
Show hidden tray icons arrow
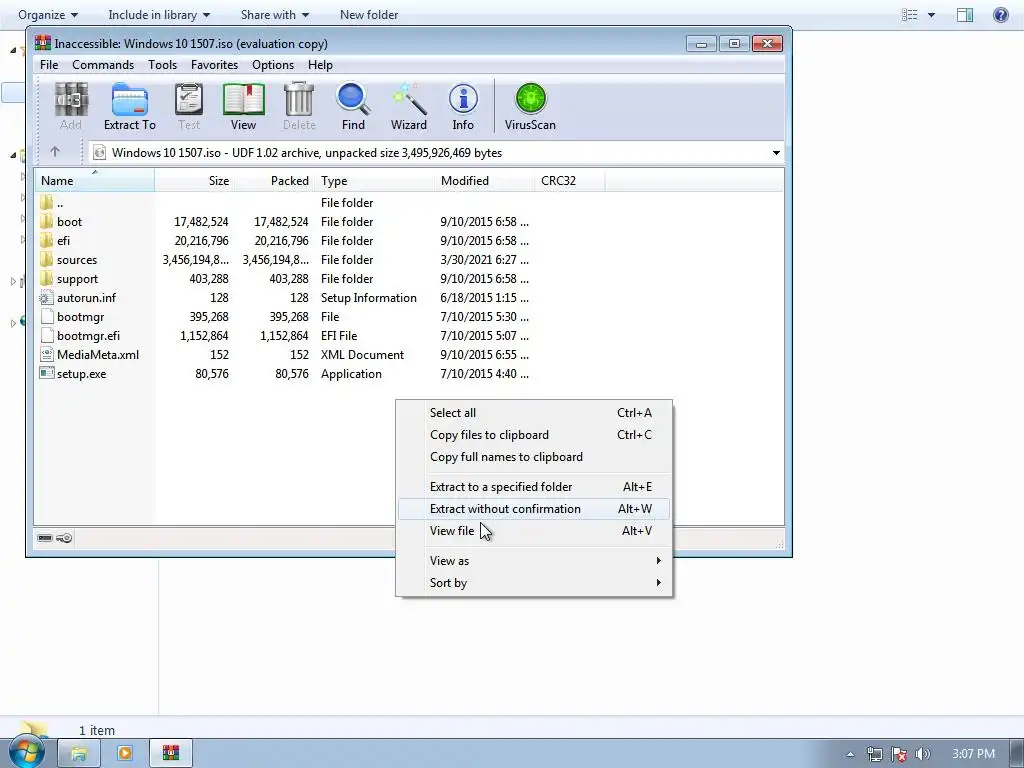coord(850,755)
